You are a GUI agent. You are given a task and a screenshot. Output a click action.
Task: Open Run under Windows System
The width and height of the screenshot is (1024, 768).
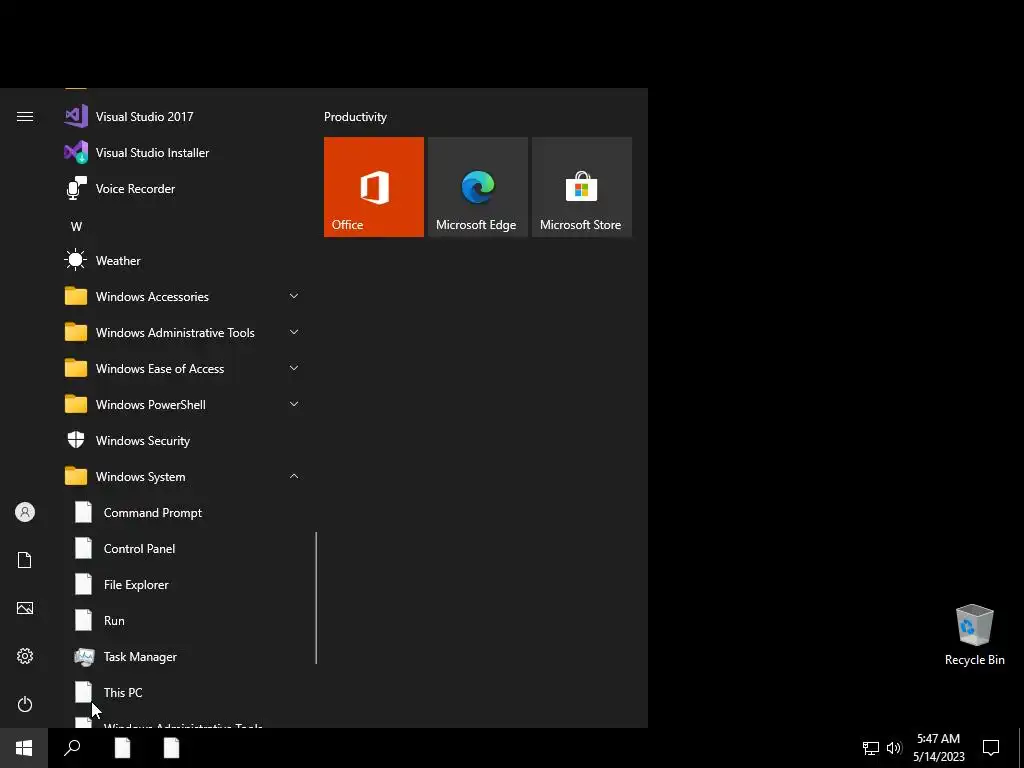click(181, 620)
